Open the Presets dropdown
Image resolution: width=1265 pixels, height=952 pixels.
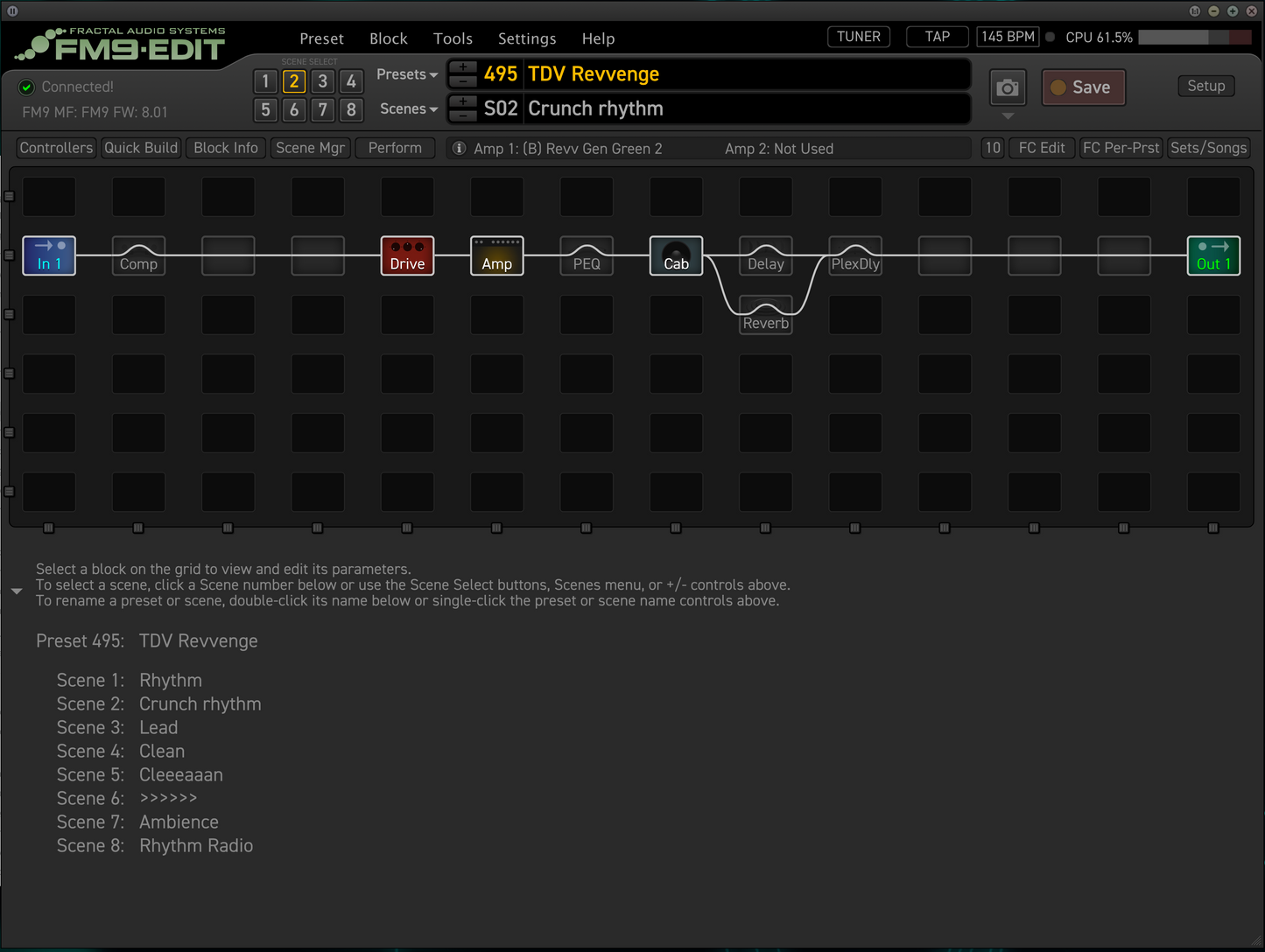point(407,74)
